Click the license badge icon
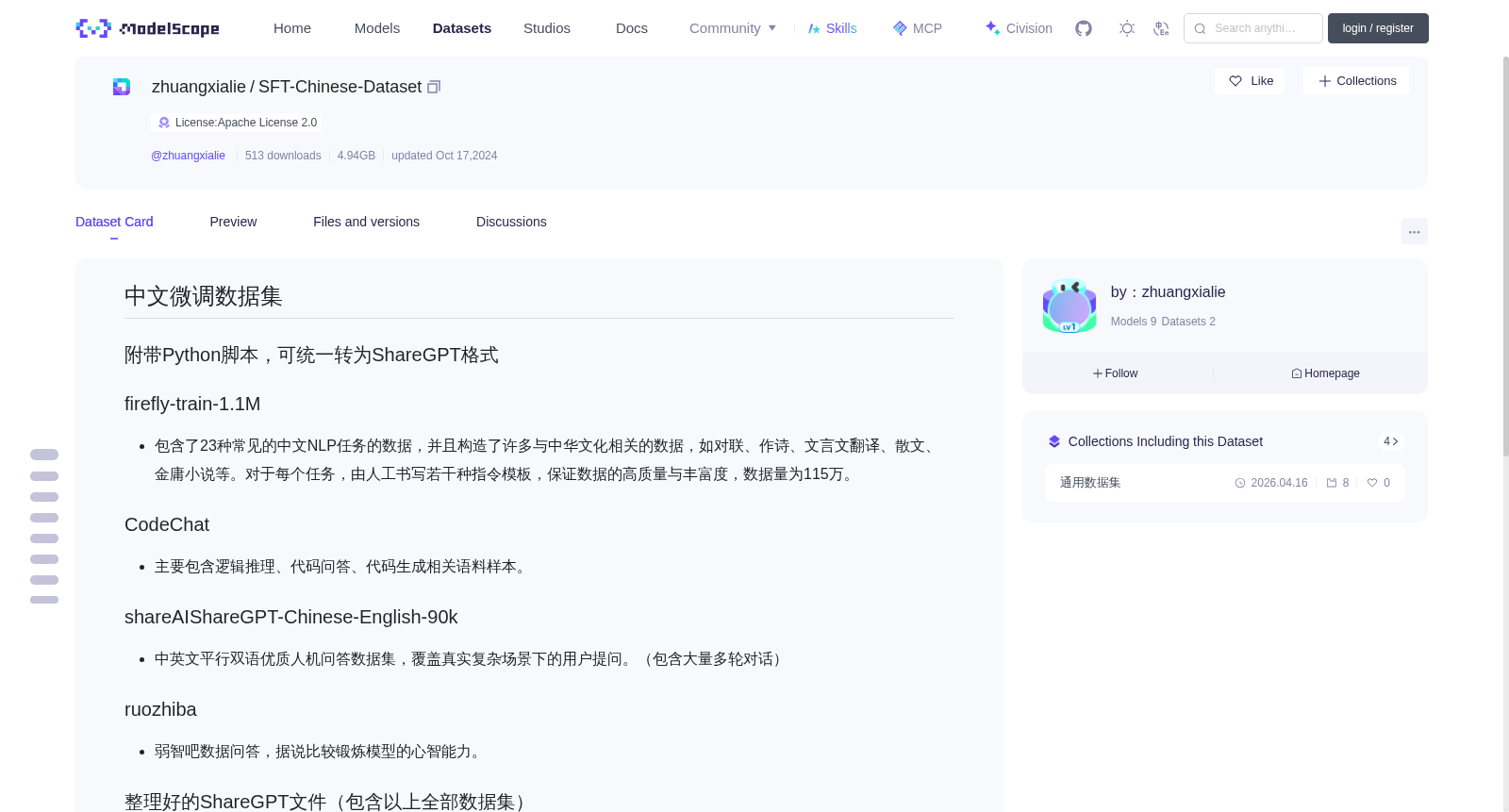 pos(164,123)
